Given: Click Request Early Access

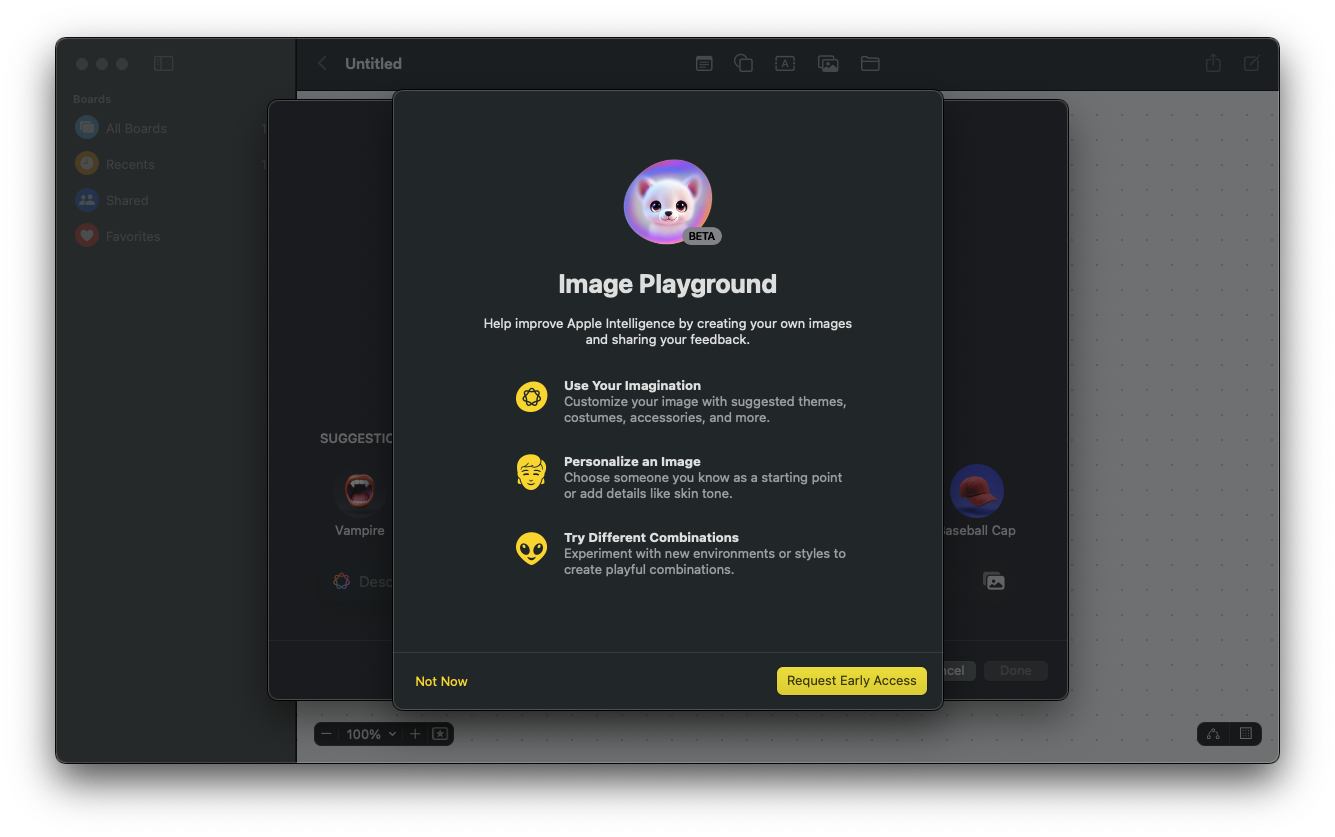Looking at the screenshot, I should [x=852, y=681].
